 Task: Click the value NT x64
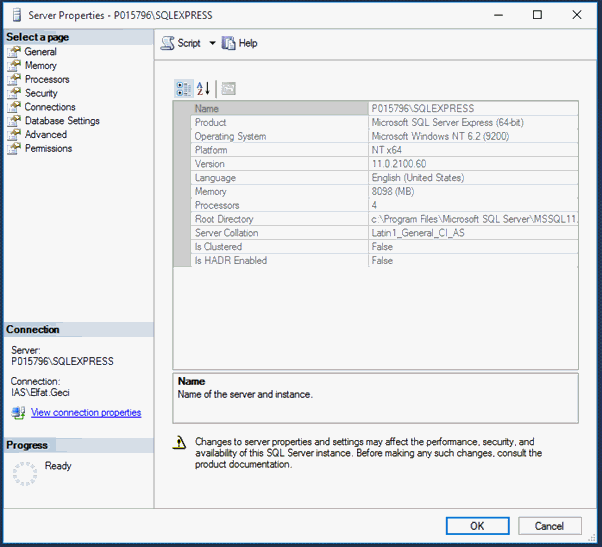[387, 150]
